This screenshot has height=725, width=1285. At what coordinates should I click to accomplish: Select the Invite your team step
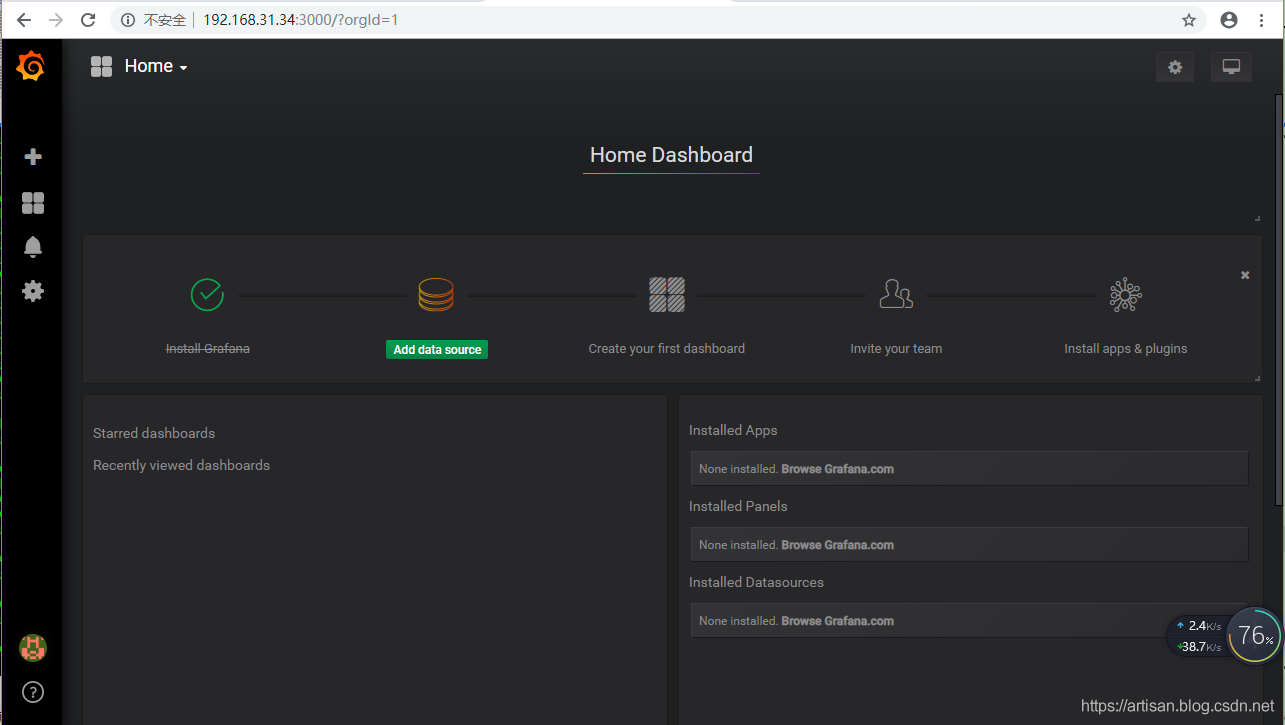(896, 349)
